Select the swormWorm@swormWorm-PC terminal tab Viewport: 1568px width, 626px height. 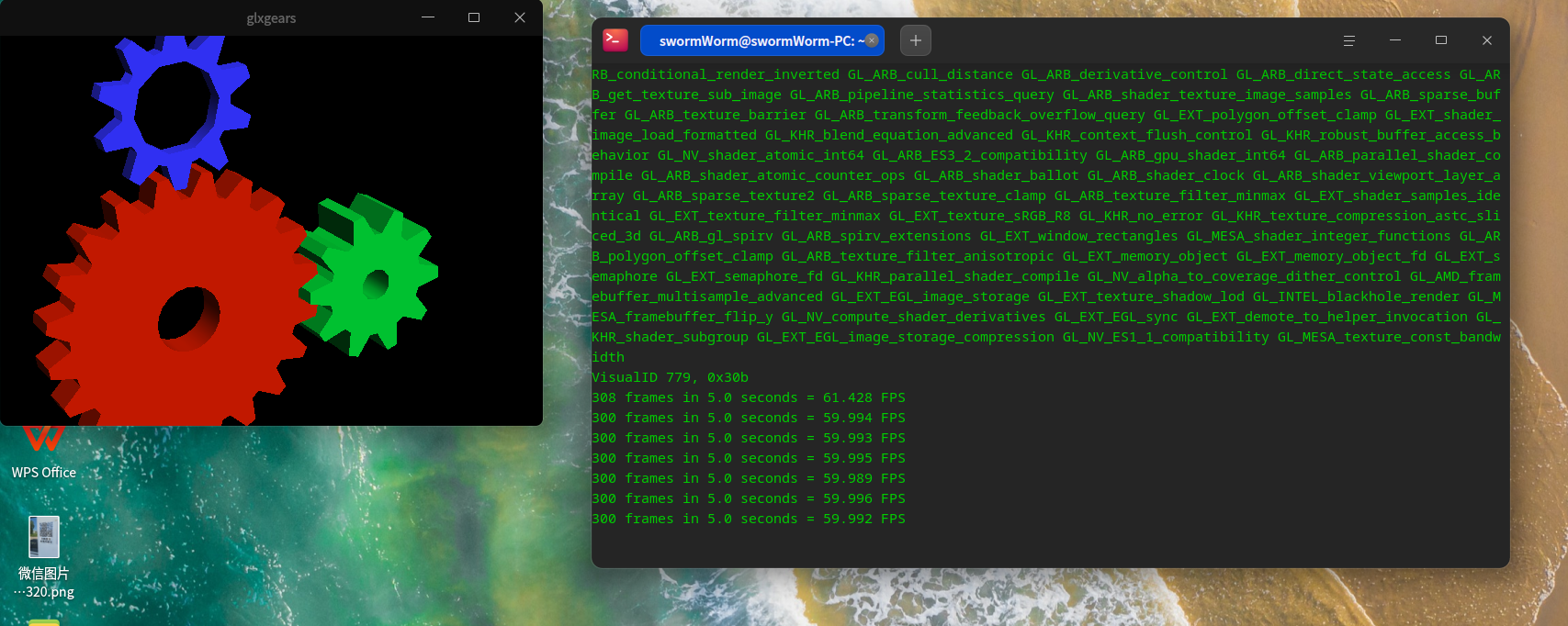(761, 40)
